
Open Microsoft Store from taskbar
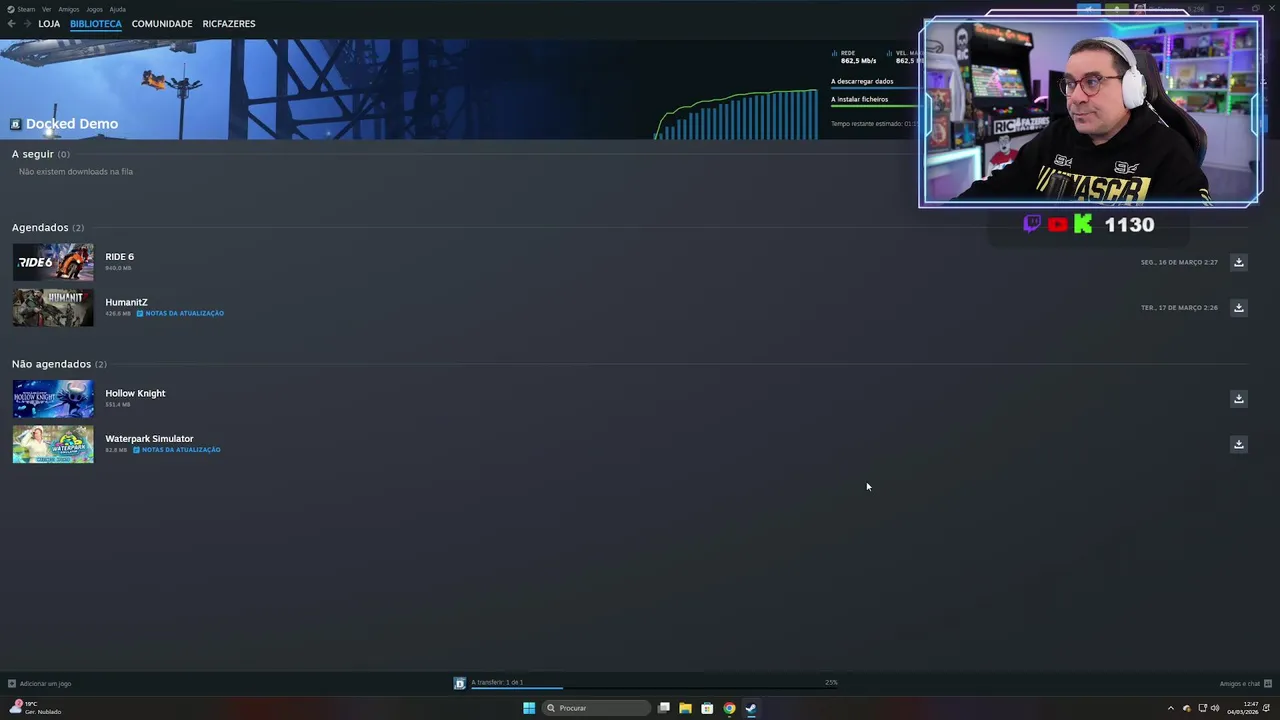point(707,708)
